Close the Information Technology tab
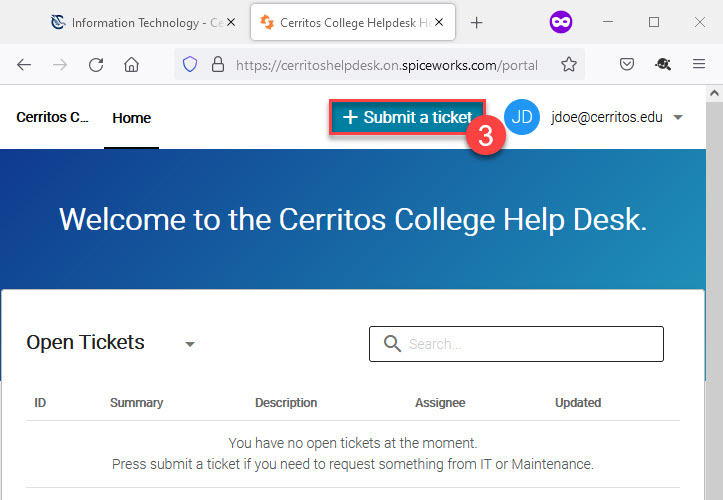 point(231,22)
